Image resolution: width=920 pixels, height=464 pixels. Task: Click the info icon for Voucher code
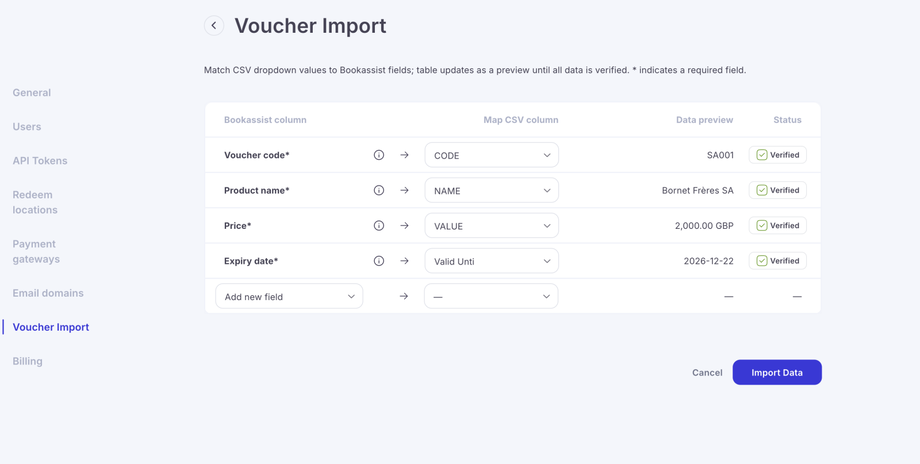(x=379, y=155)
